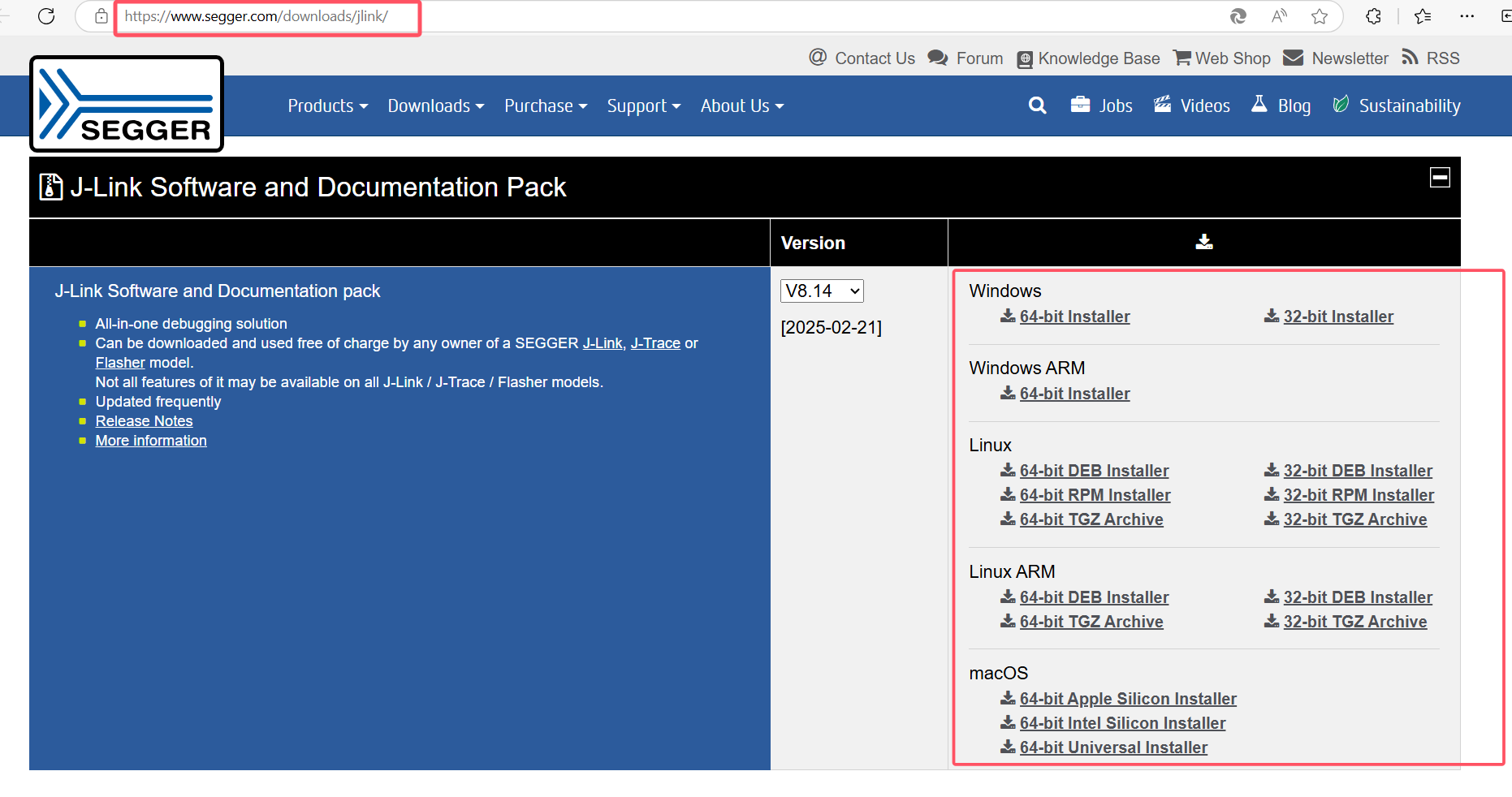Download the Linux ARM 64-bit TGZ Archive
The width and height of the screenshot is (1512, 797).
click(1091, 622)
